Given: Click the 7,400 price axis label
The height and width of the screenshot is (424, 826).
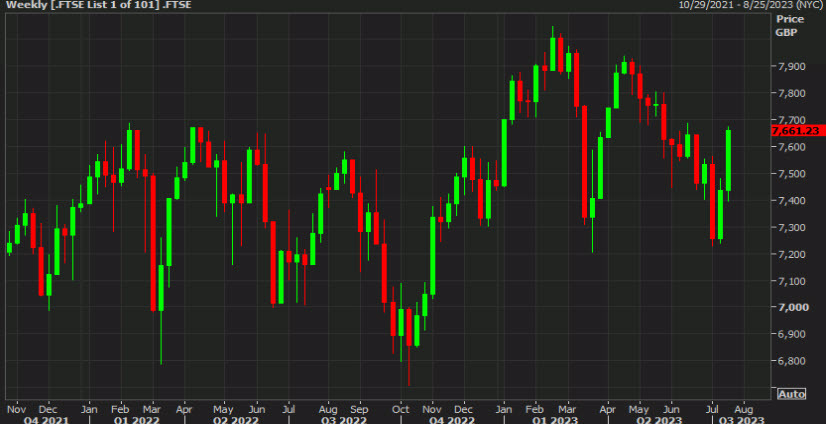Looking at the screenshot, I should pos(791,201).
